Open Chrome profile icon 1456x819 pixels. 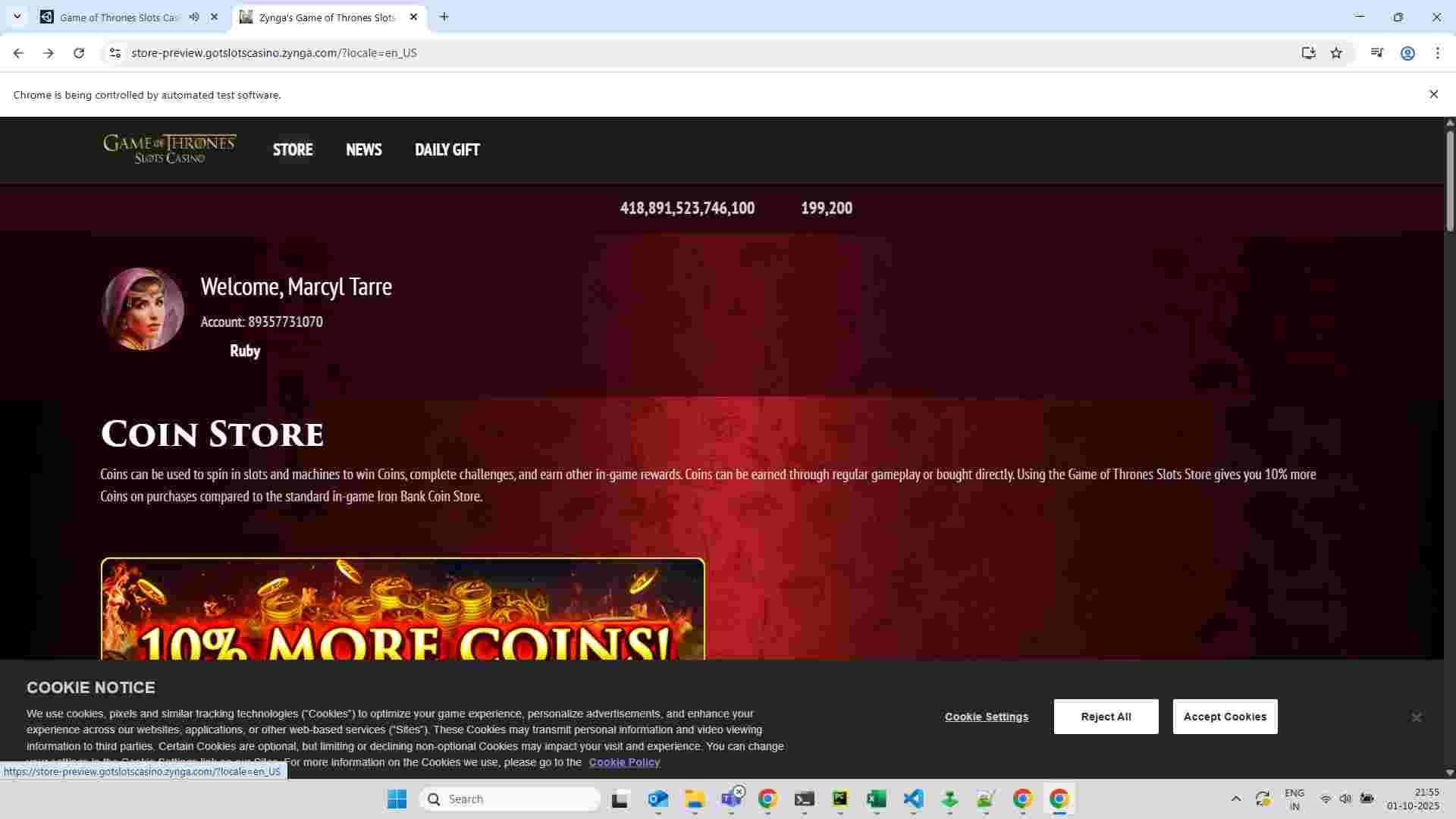click(1407, 53)
